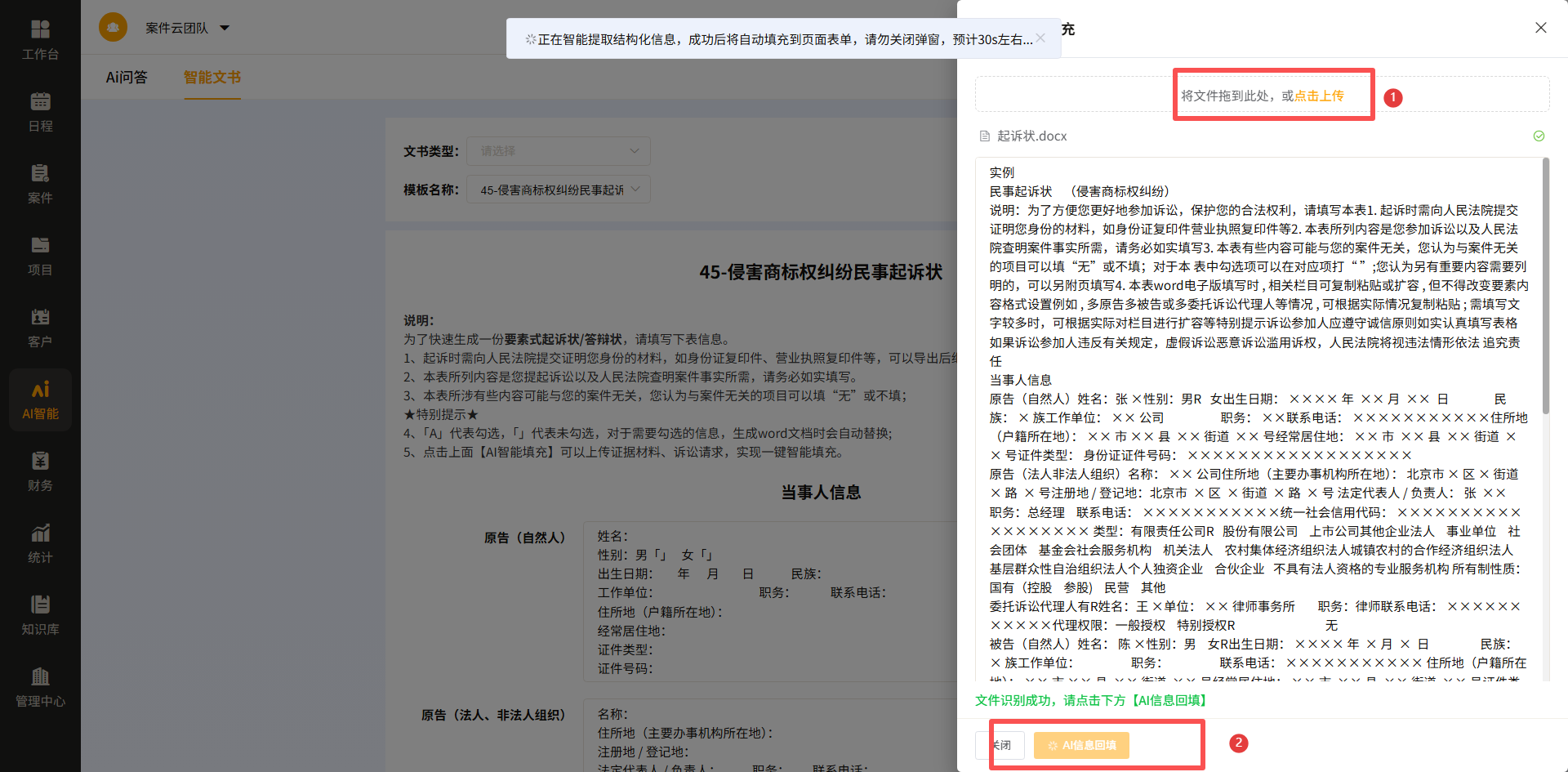Screen dimensions: 1568x772
Task: Select the 项目 projects icon
Action: pos(40,254)
